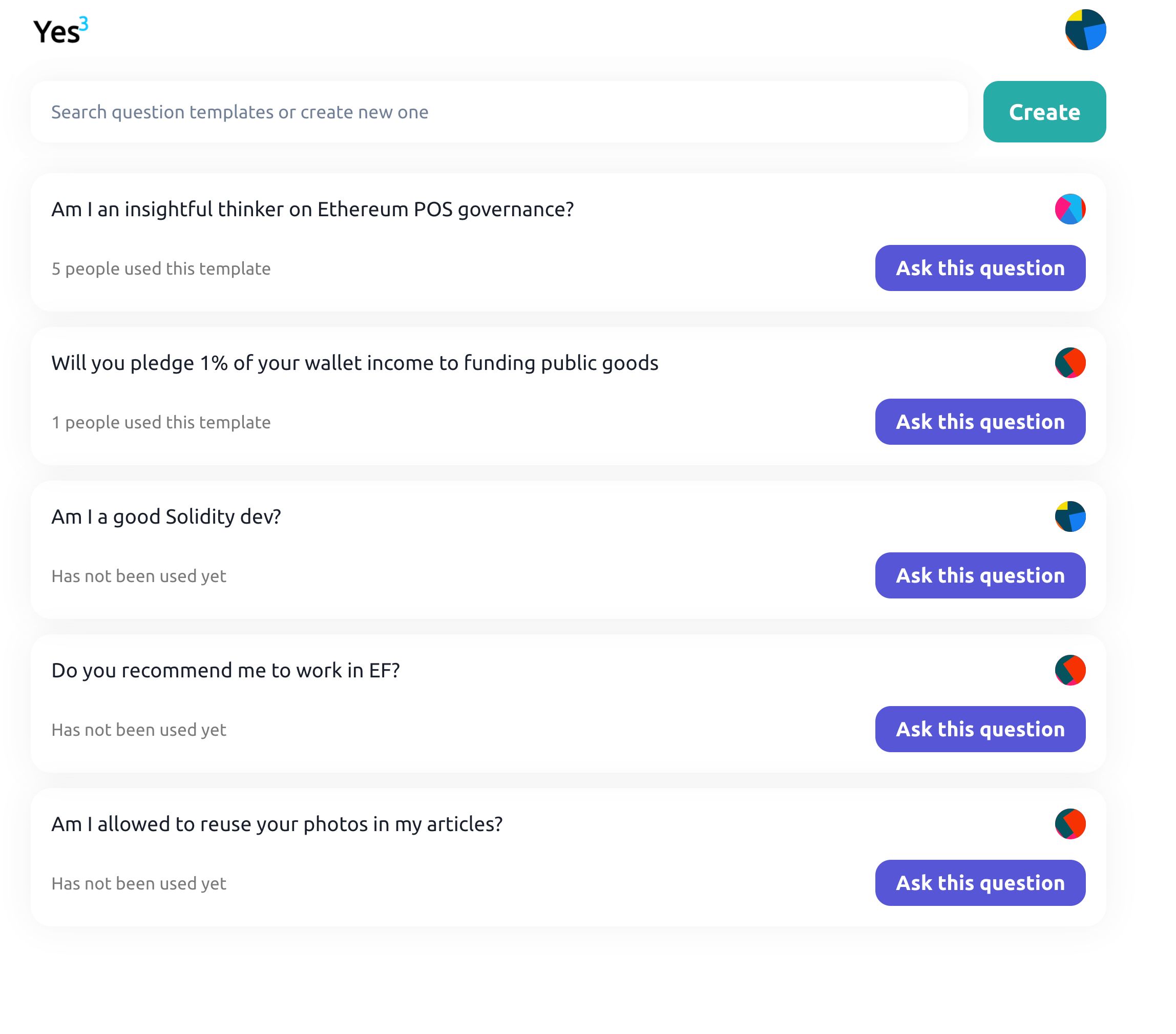1176x1034 pixels.
Task: Click the Create button to make new question
Action: [x=1044, y=111]
